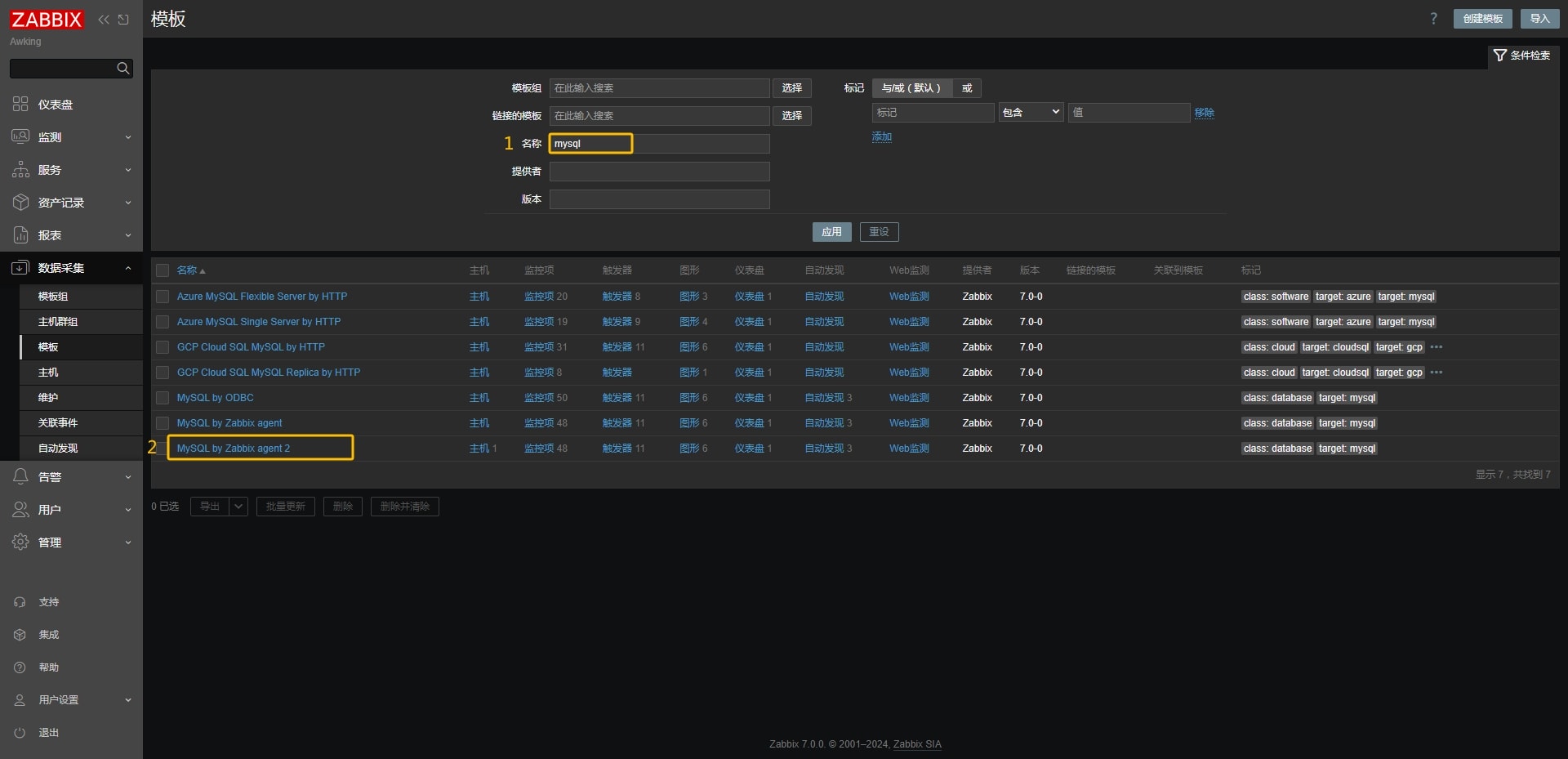The width and height of the screenshot is (1568, 759).
Task: Click the 数据采集 data collection icon
Action: pyautogui.click(x=20, y=268)
